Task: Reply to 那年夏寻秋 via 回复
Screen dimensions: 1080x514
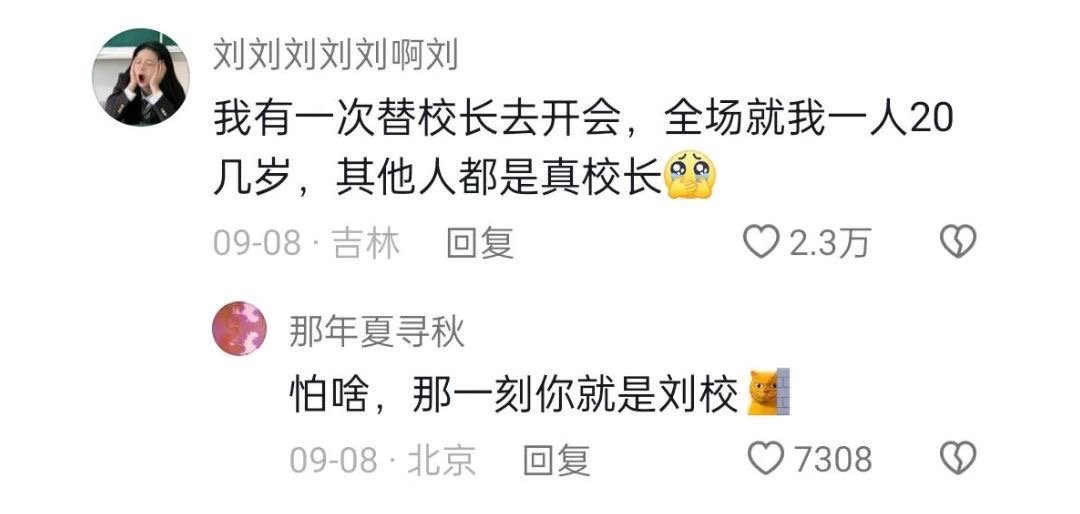Action: 557,460
